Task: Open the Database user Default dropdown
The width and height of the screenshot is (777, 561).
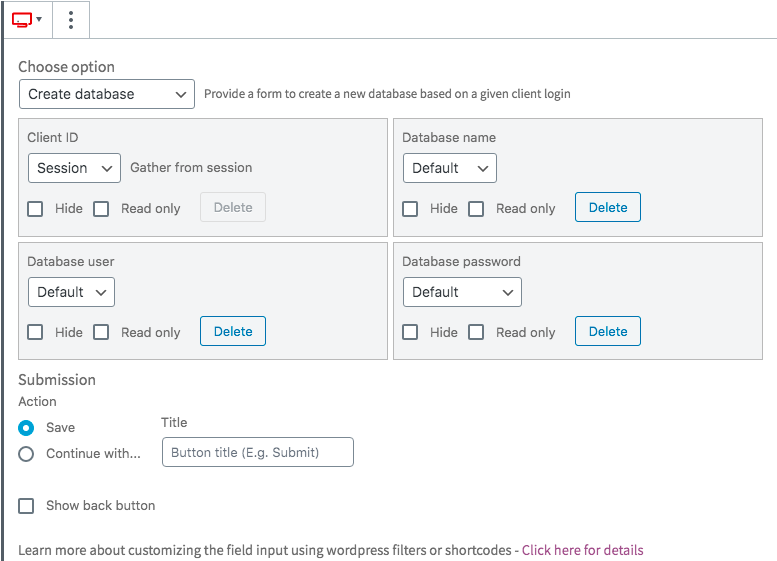Action: coord(71,292)
